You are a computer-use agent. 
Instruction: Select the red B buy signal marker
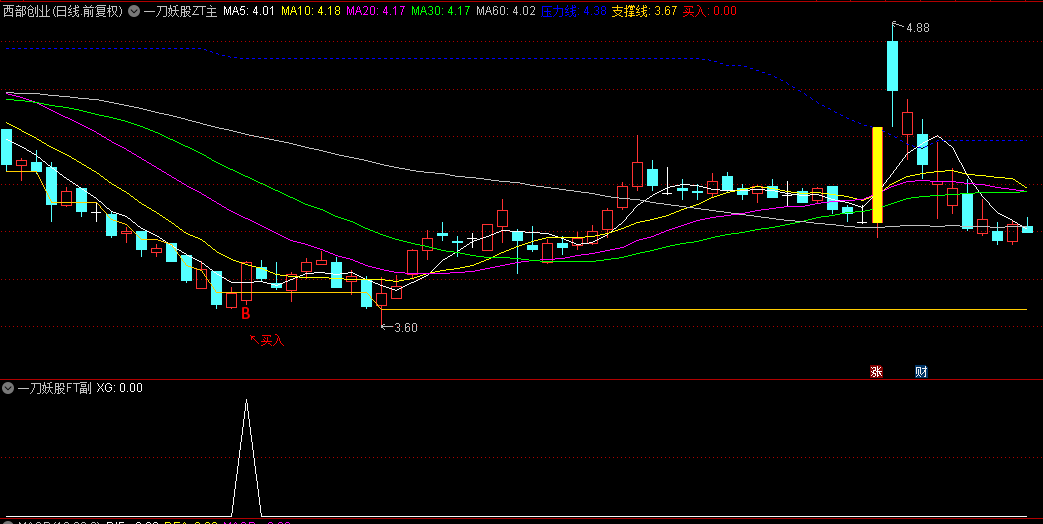[245, 314]
